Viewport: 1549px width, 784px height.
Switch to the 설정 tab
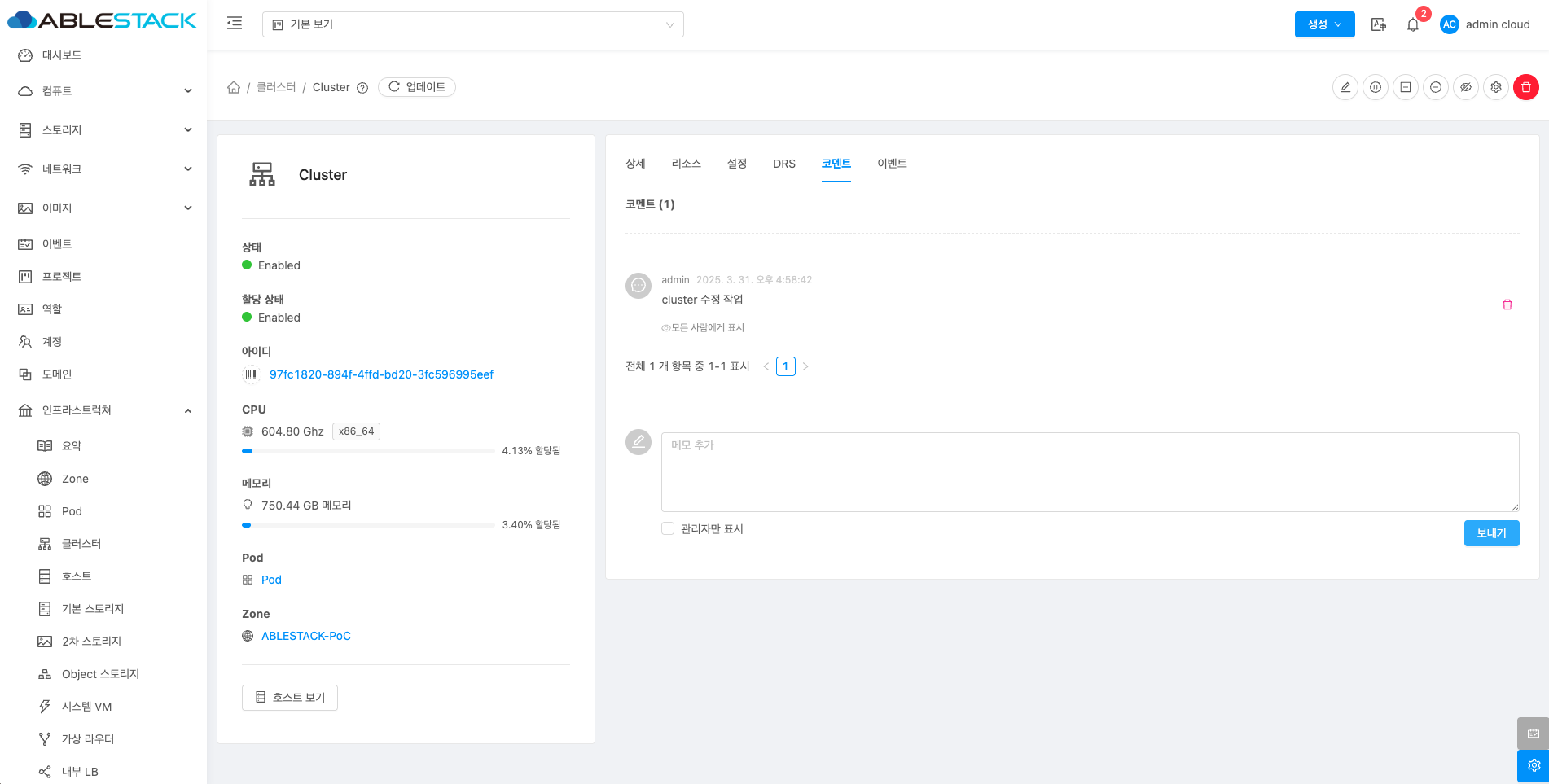point(737,164)
